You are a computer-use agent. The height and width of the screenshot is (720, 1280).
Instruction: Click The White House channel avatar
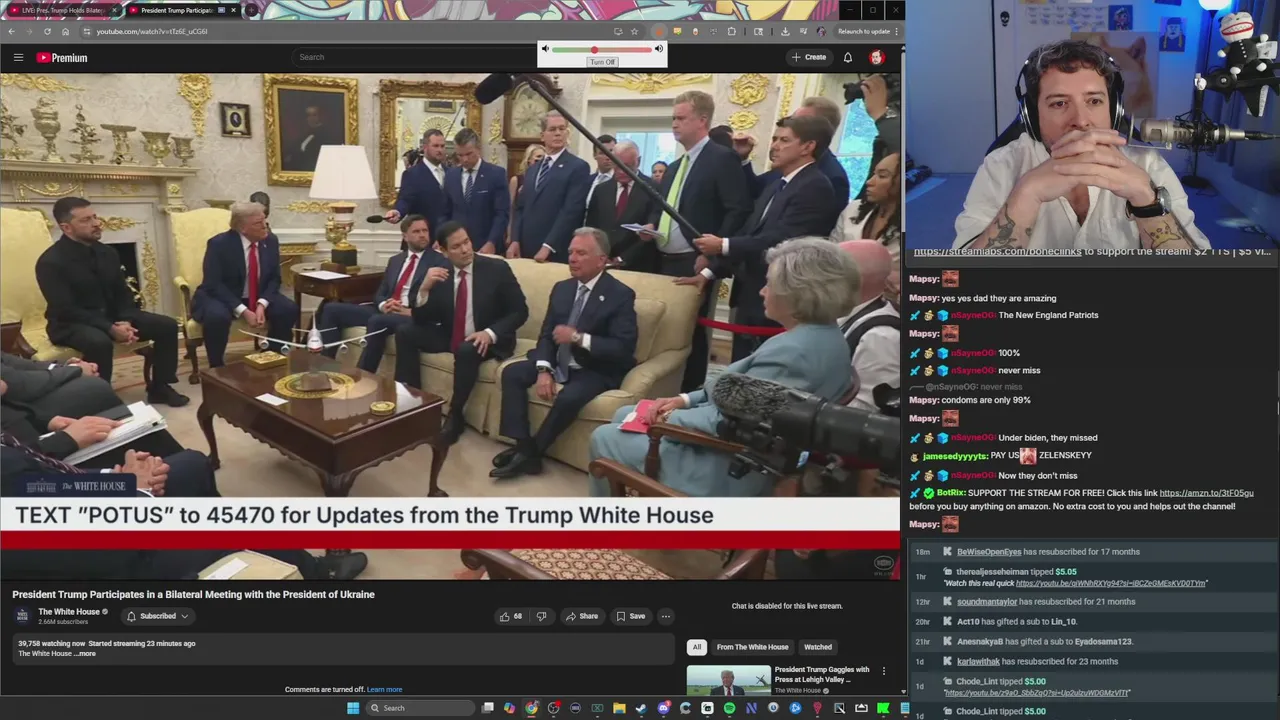click(23, 616)
